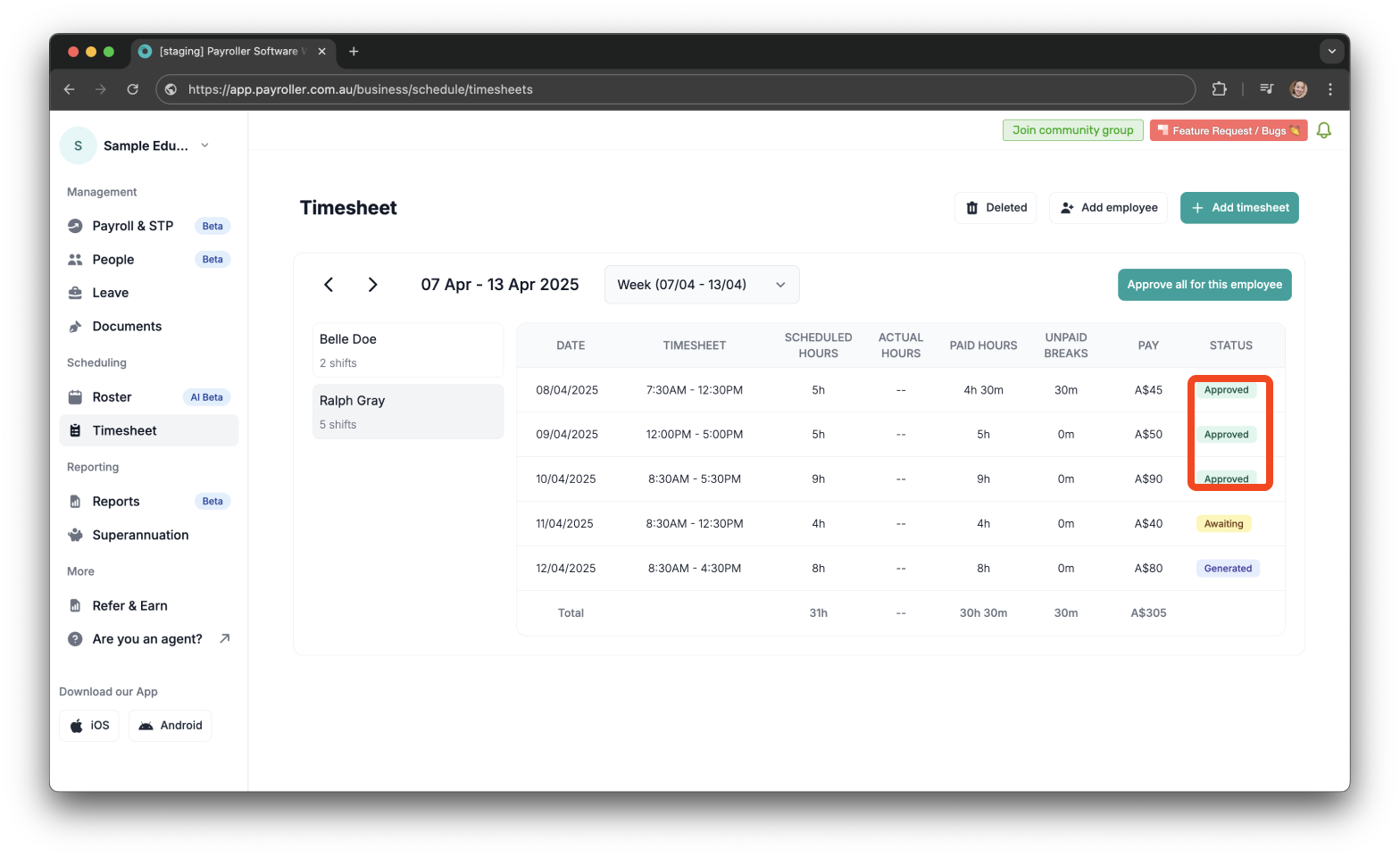View Deleted timesheets

(996, 208)
